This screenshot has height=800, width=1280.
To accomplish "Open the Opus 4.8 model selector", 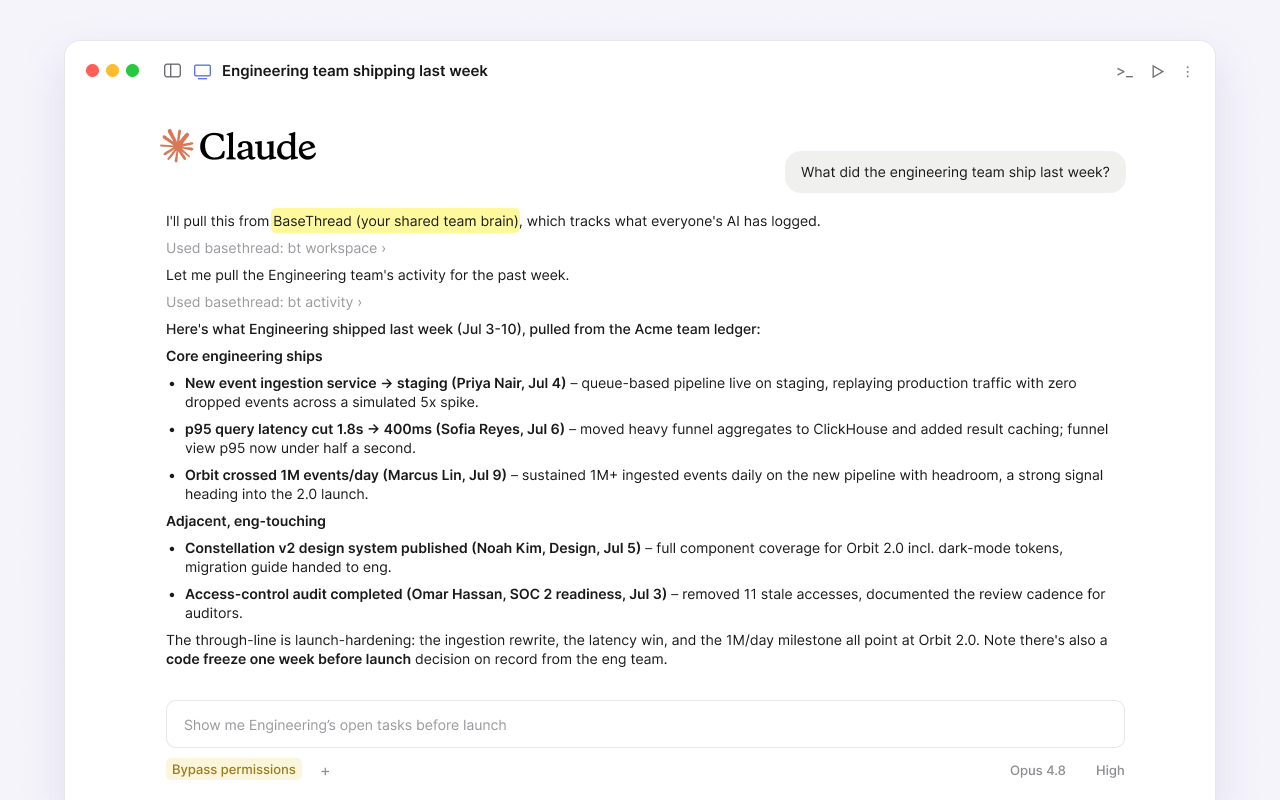I will click(x=1038, y=770).
